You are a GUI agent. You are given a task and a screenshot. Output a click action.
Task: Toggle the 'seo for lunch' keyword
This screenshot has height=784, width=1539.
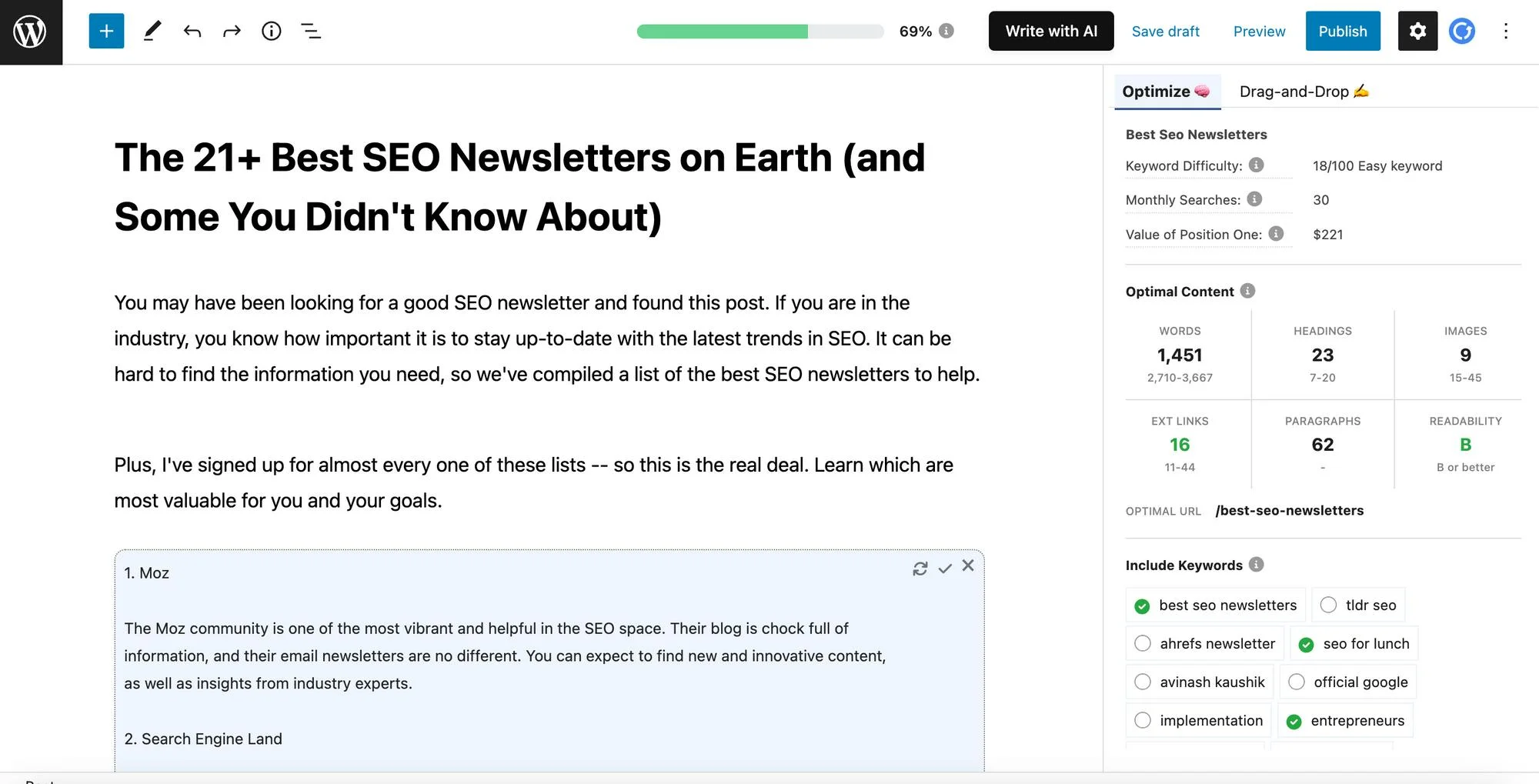click(x=1354, y=644)
